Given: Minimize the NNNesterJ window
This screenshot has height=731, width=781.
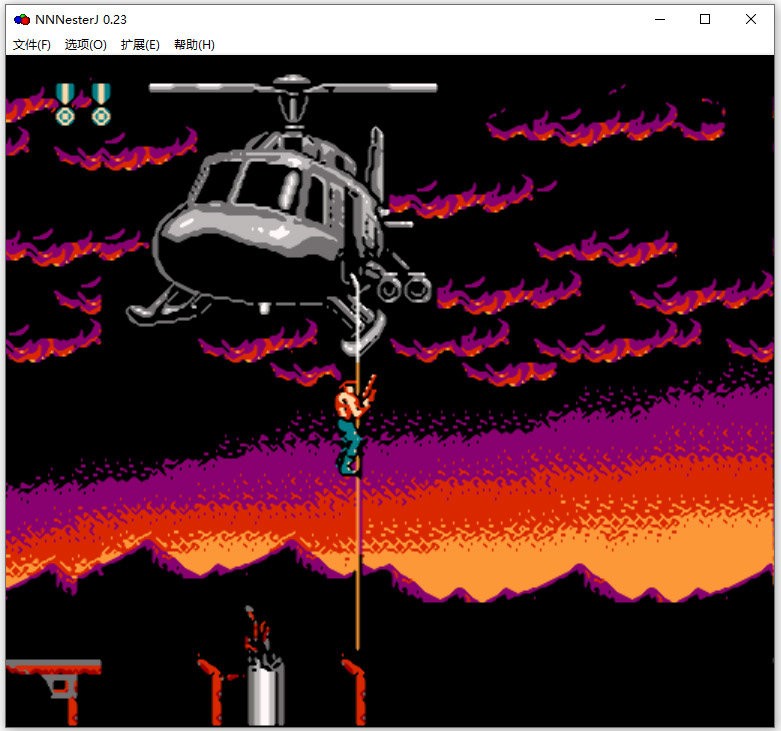Looking at the screenshot, I should click(660, 19).
